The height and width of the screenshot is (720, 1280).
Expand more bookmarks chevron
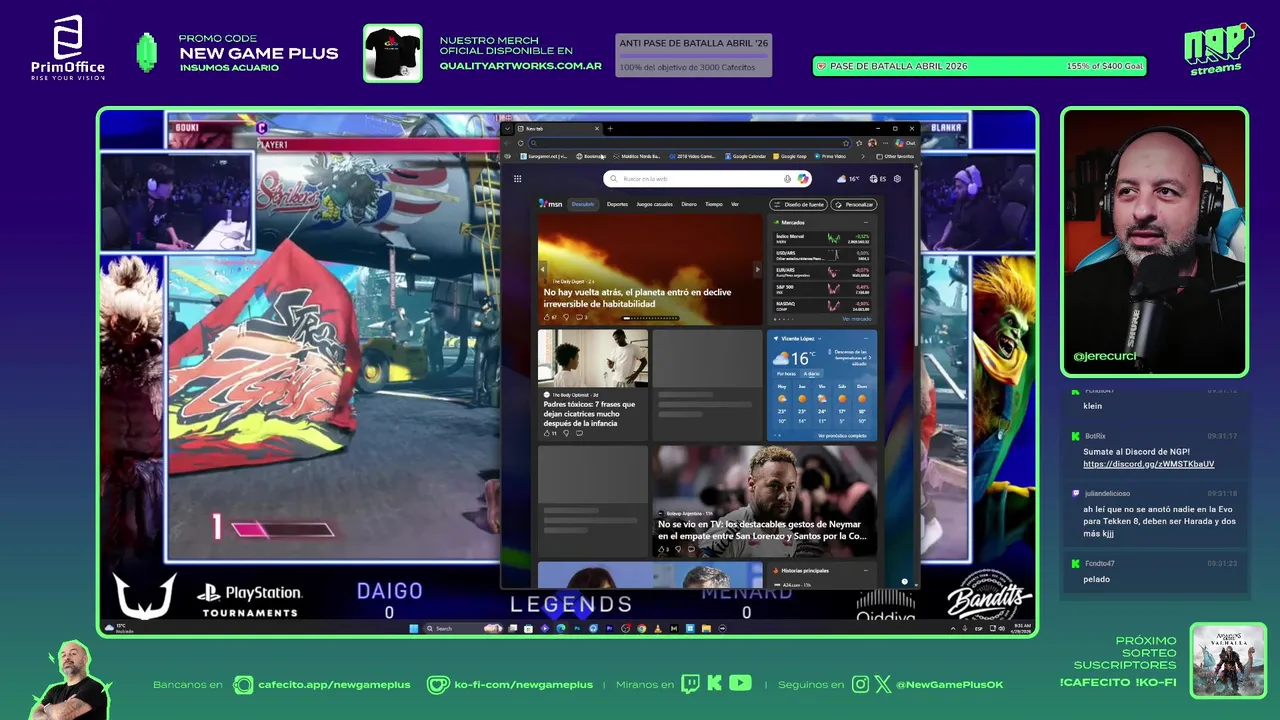(x=862, y=156)
